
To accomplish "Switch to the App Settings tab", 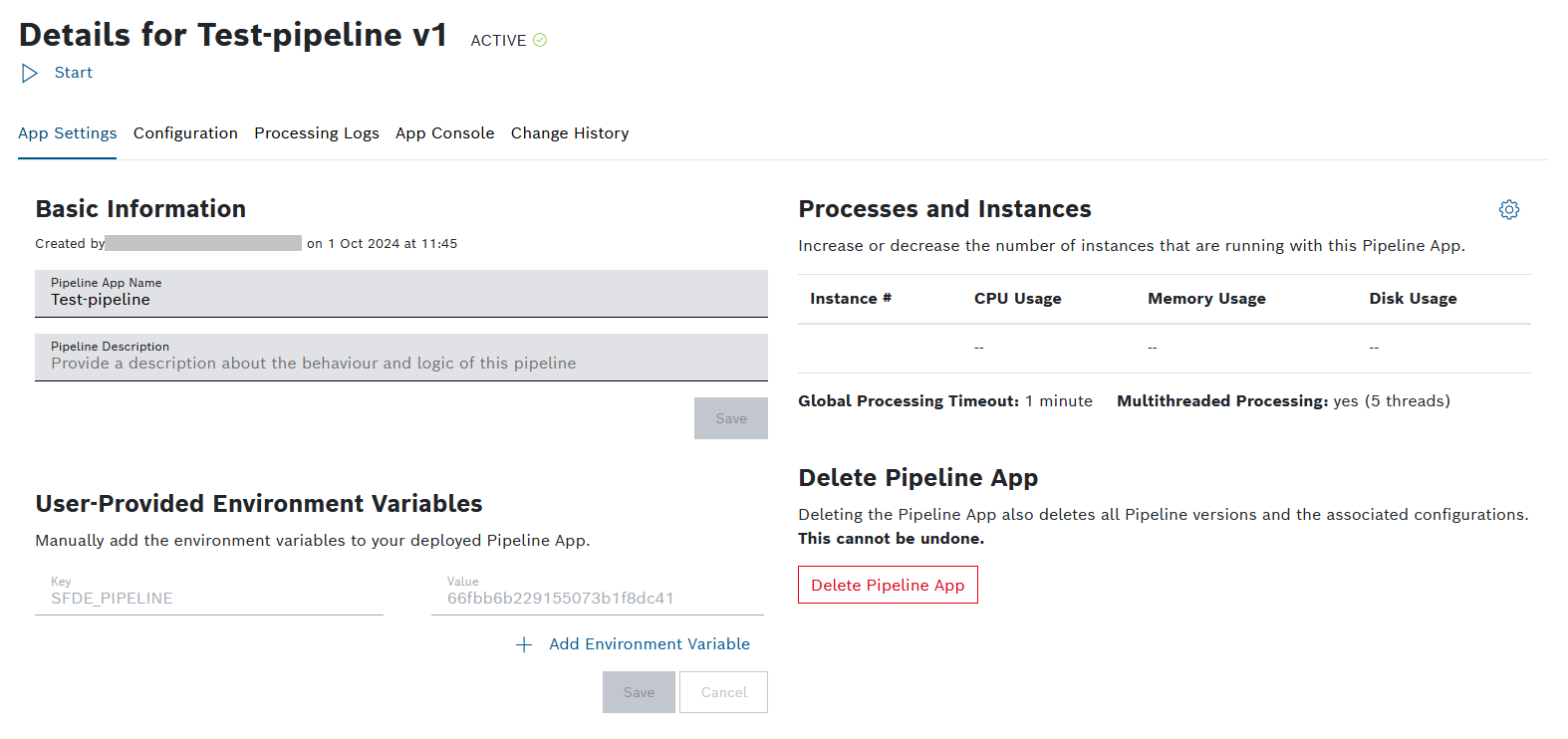I will point(67,133).
